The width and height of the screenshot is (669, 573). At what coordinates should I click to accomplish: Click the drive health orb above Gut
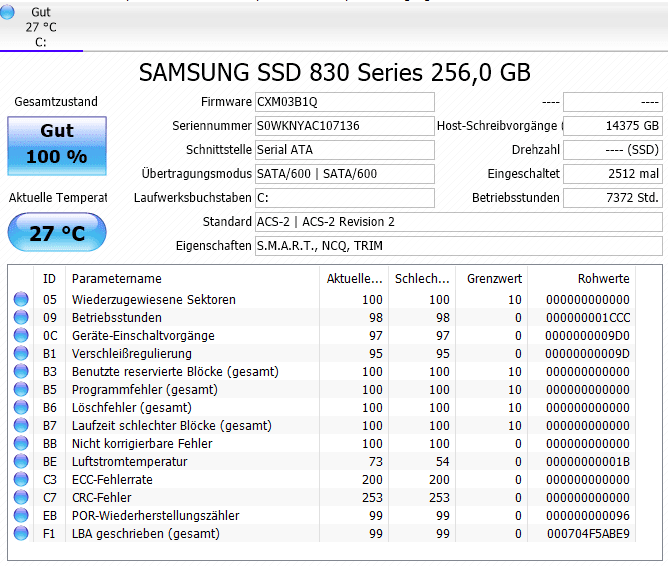pyautogui.click(x=8, y=12)
